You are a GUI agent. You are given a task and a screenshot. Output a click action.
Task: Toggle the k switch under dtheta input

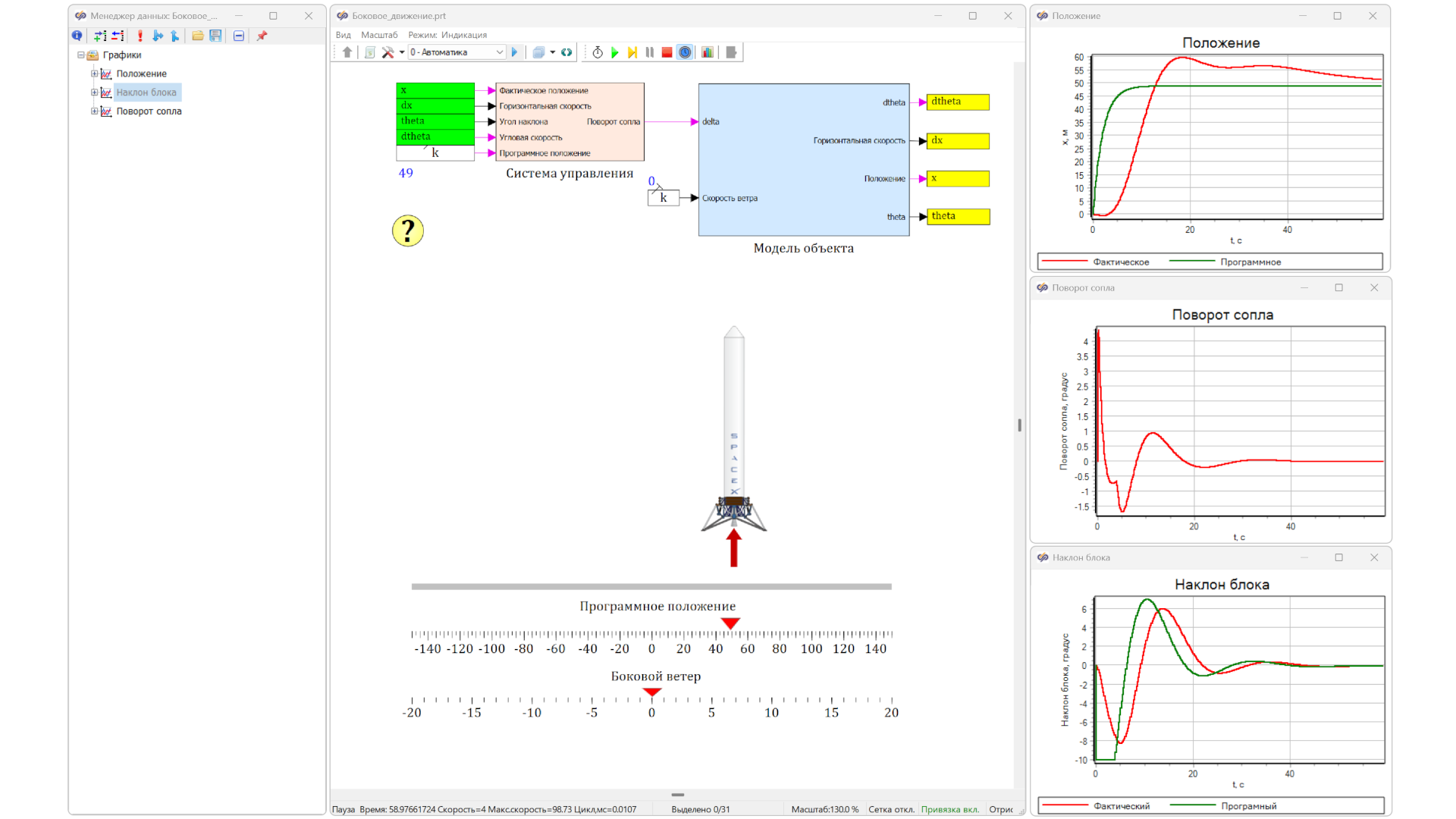(435, 153)
